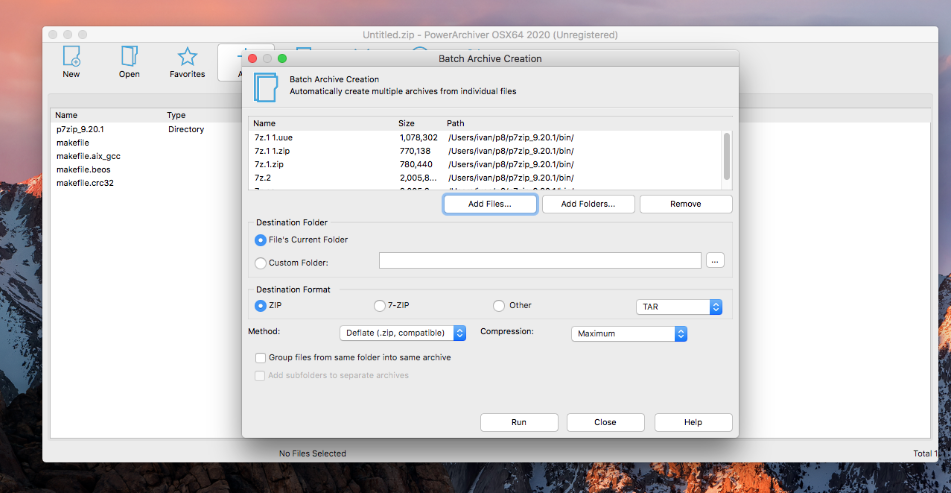Click the file list vertical scrollbar
Image resolution: width=951 pixels, height=493 pixels.
point(727,155)
